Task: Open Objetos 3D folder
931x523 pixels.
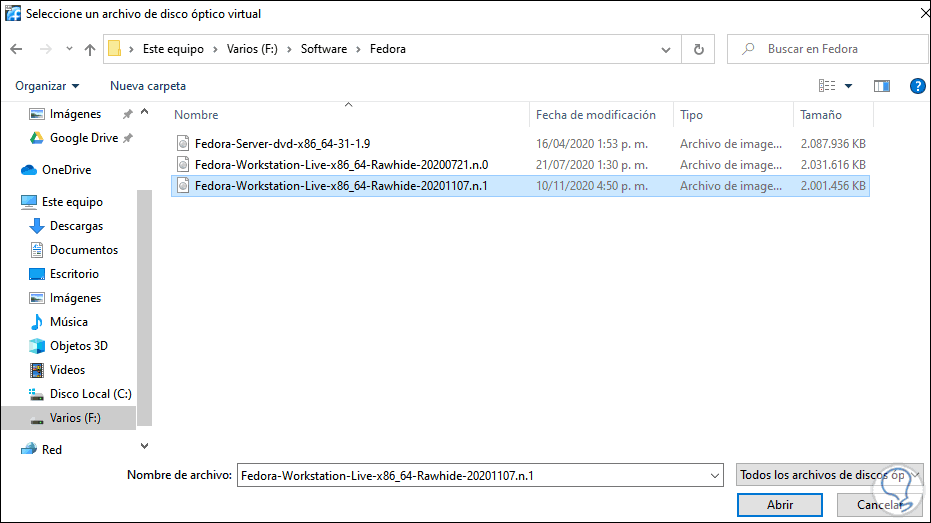Action: pos(78,346)
